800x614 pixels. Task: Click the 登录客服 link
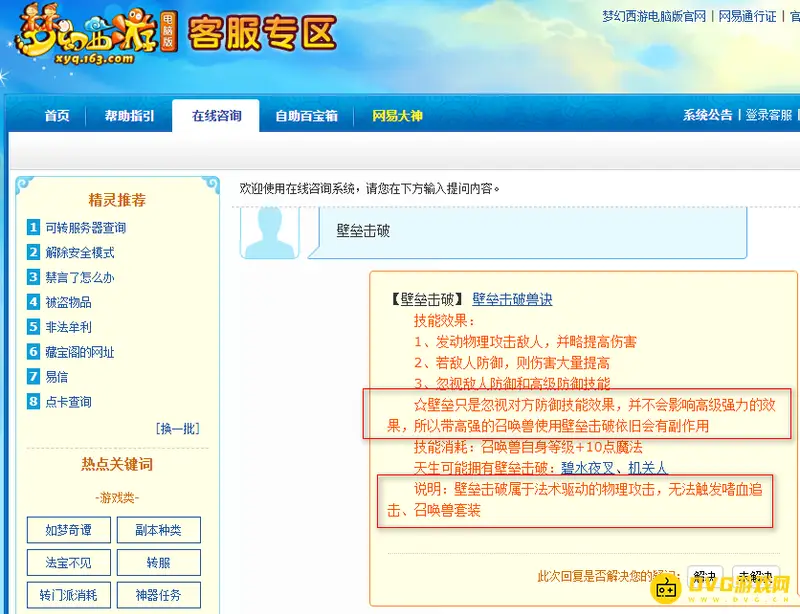769,115
